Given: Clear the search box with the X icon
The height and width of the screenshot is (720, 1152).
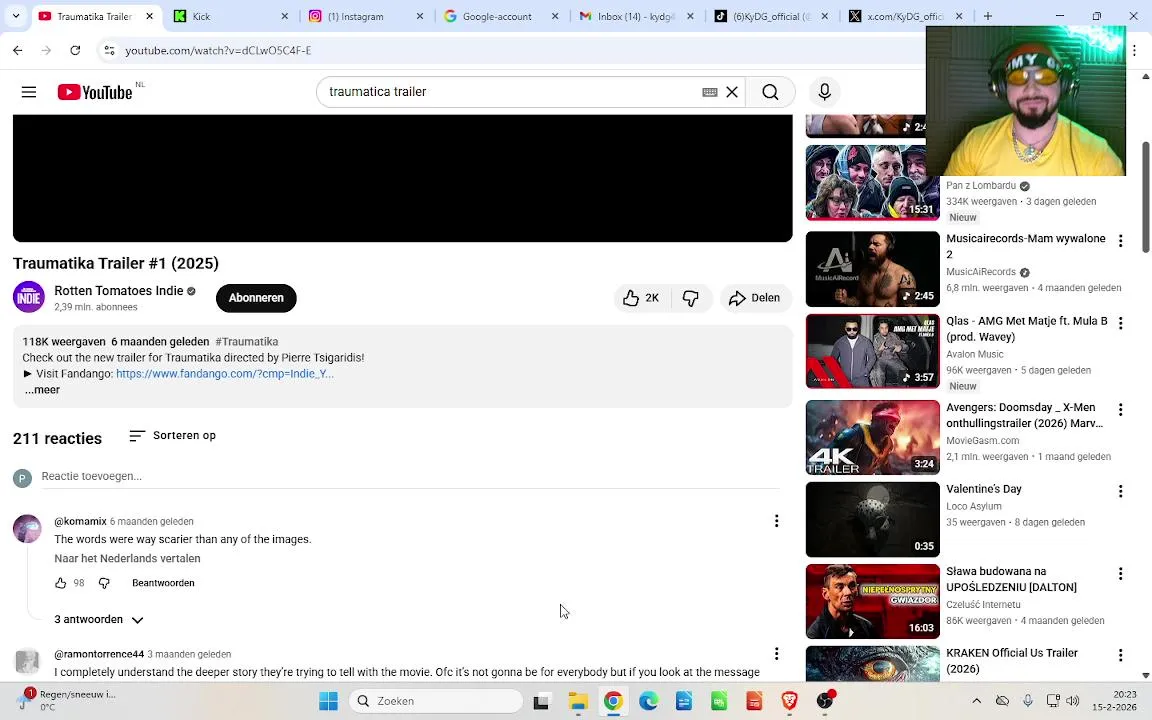Looking at the screenshot, I should pyautogui.click(x=732, y=92).
